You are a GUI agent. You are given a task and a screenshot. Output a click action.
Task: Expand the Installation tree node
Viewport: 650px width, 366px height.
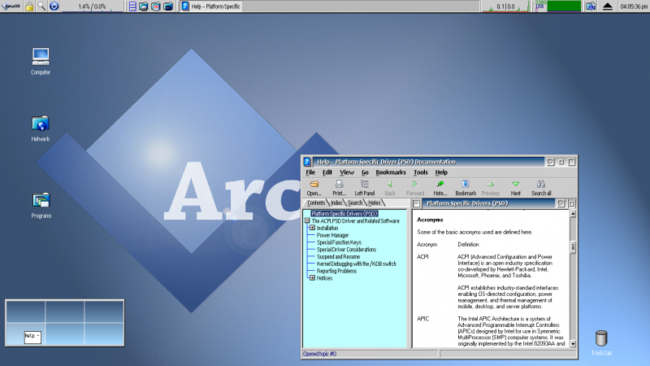tap(312, 228)
